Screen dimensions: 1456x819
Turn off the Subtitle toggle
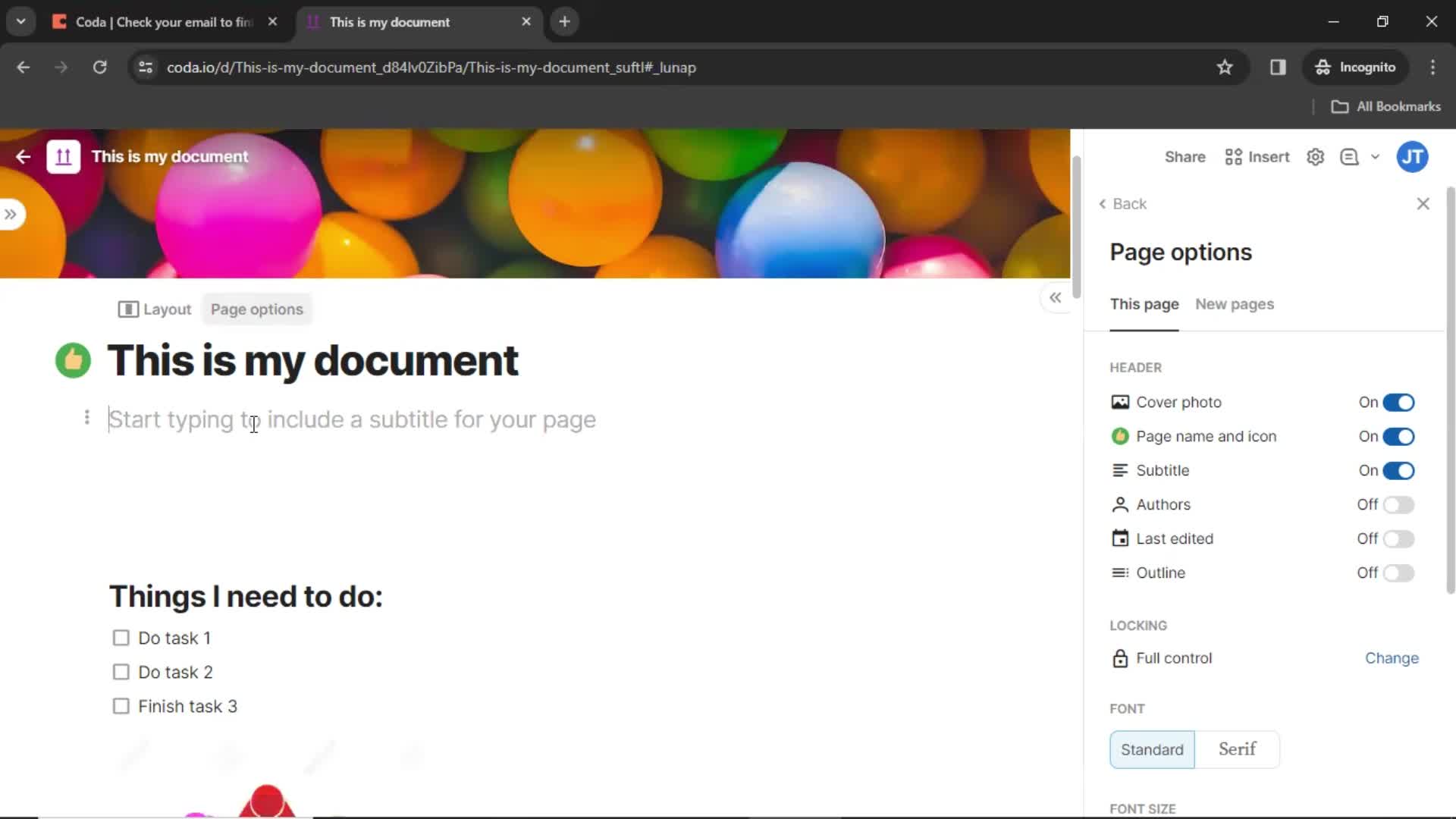[x=1398, y=471]
